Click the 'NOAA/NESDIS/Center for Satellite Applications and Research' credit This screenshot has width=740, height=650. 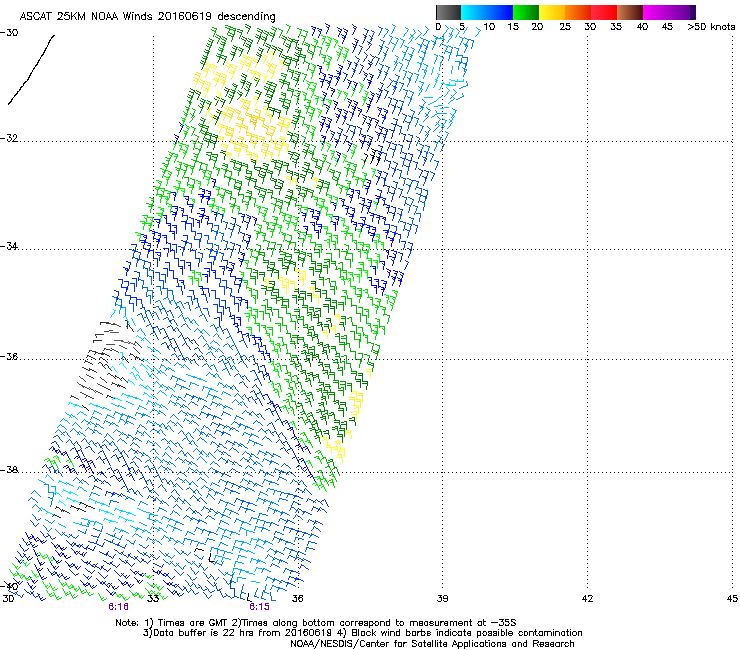(432, 644)
